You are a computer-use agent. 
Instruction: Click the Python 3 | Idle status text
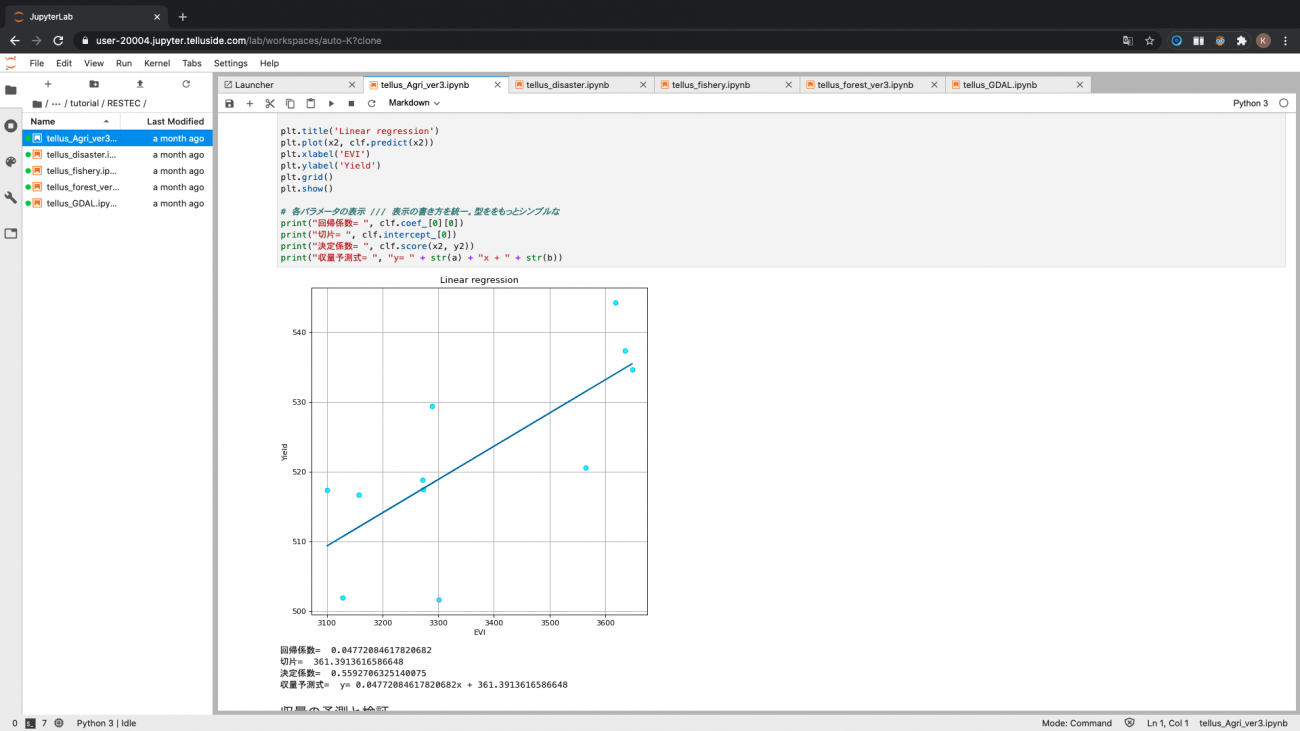pyautogui.click(x=106, y=723)
